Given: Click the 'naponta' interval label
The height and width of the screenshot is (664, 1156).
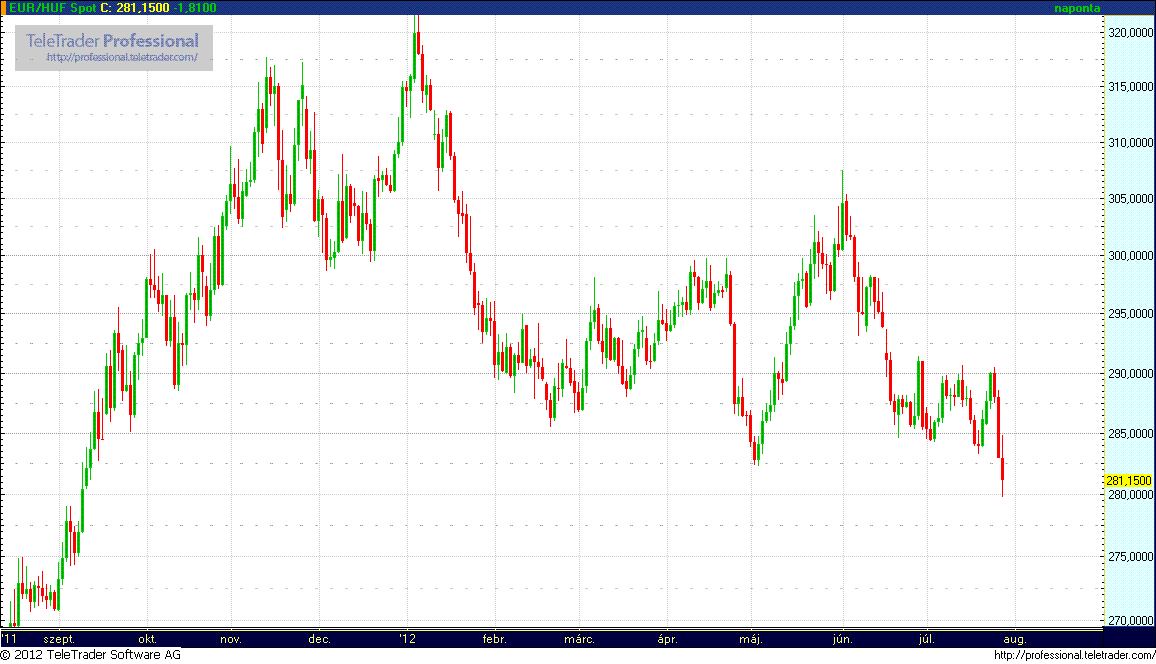Looking at the screenshot, I should click(x=1077, y=8).
